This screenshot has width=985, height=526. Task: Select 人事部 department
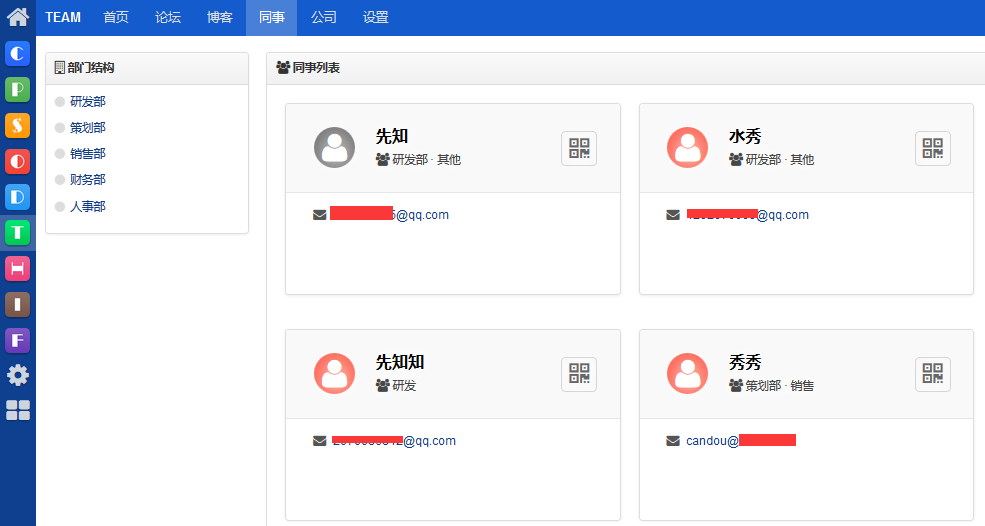click(88, 206)
